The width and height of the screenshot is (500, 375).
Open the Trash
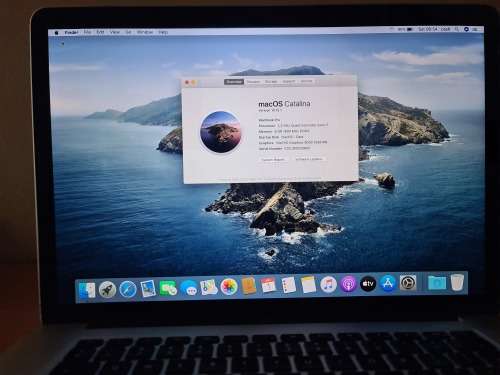[457, 282]
